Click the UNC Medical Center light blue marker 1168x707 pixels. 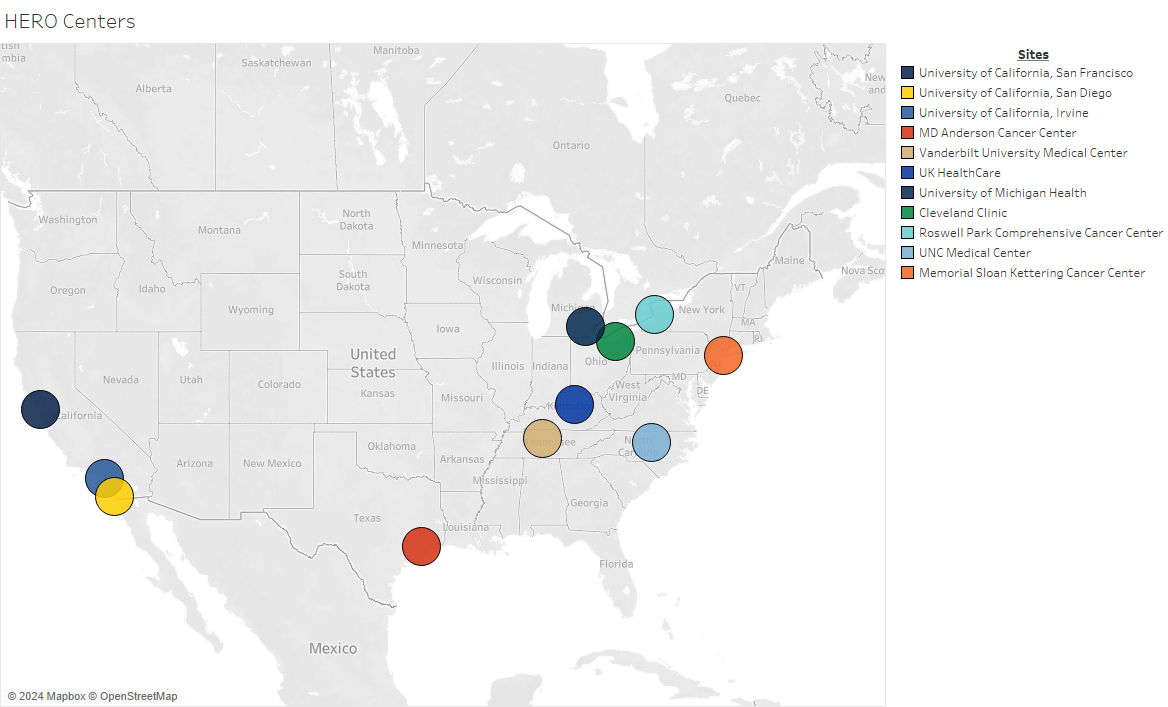pos(651,441)
